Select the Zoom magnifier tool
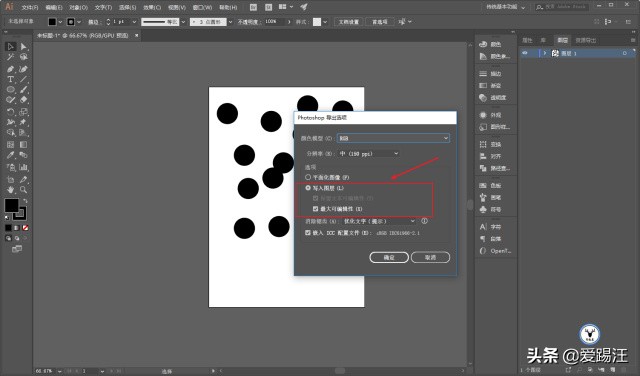Screen dimensions: 640x376 click(x=24, y=190)
